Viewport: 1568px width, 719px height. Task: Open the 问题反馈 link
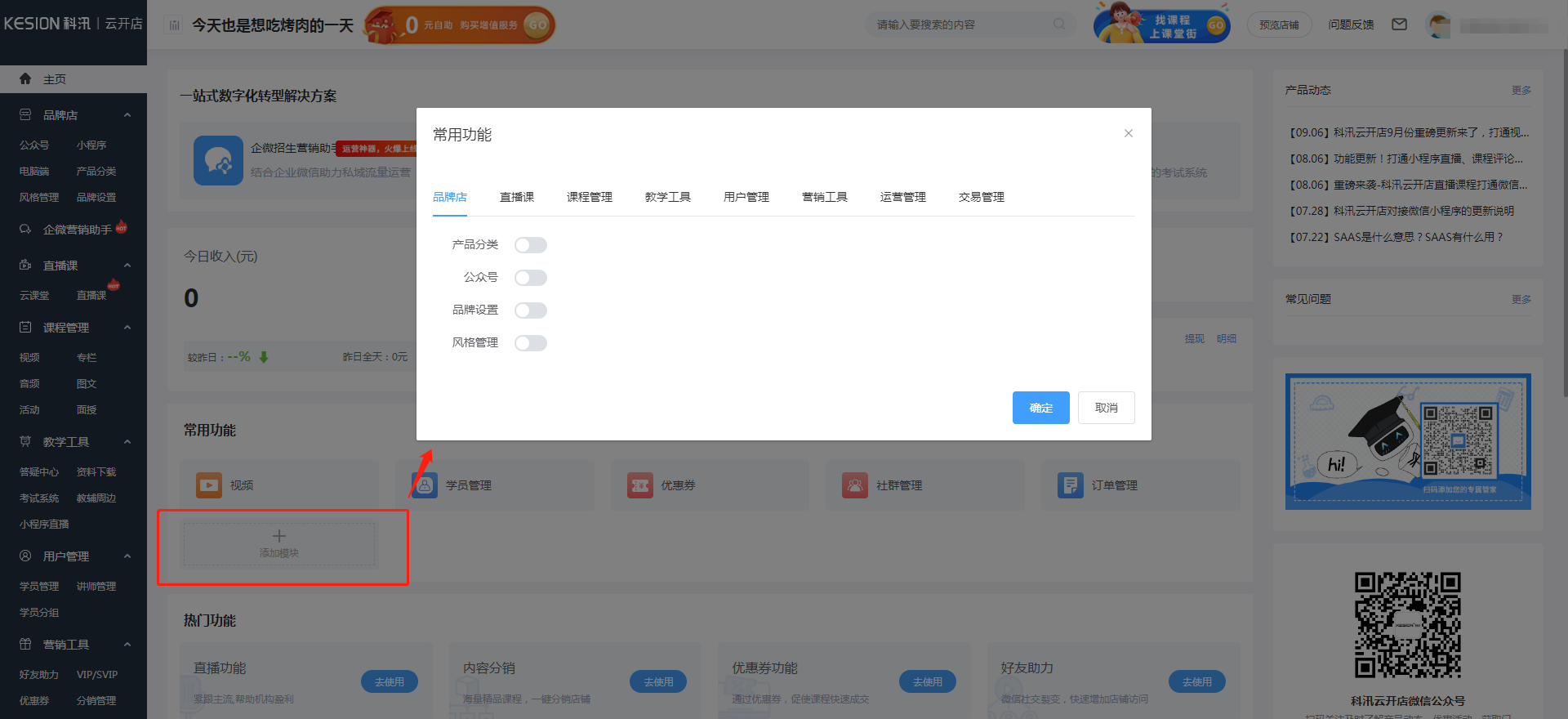pyautogui.click(x=1351, y=25)
